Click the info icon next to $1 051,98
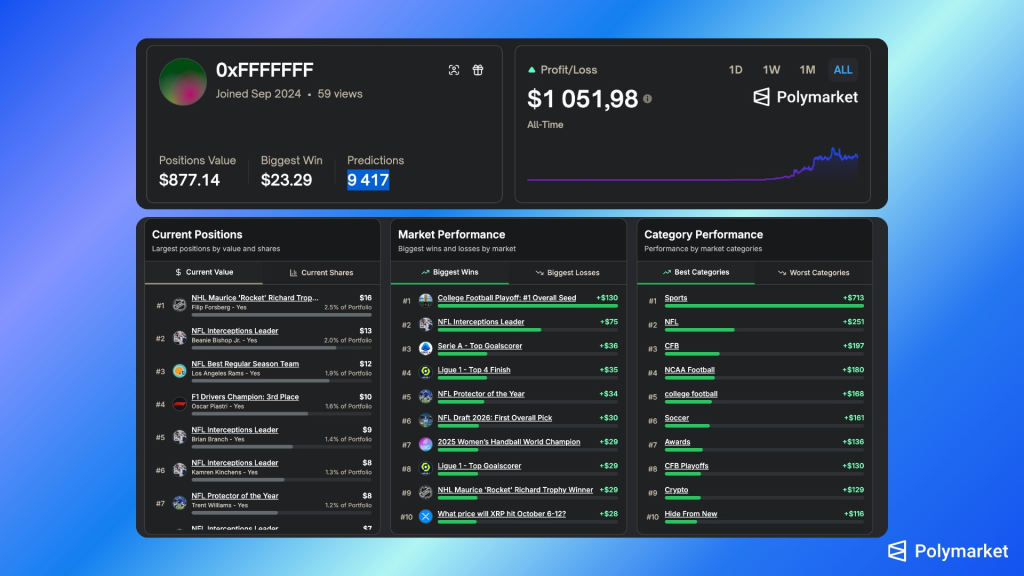 coord(648,99)
